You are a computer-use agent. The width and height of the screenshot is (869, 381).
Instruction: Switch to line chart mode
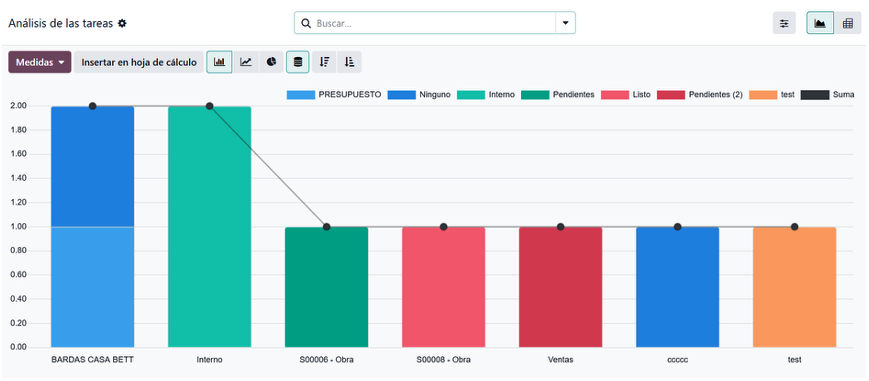tap(246, 62)
